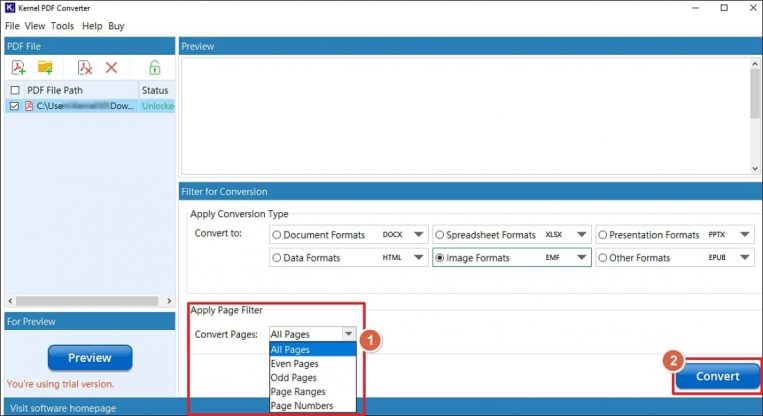Open the EMF image format dropdown
The image size is (763, 416).
tap(581, 257)
